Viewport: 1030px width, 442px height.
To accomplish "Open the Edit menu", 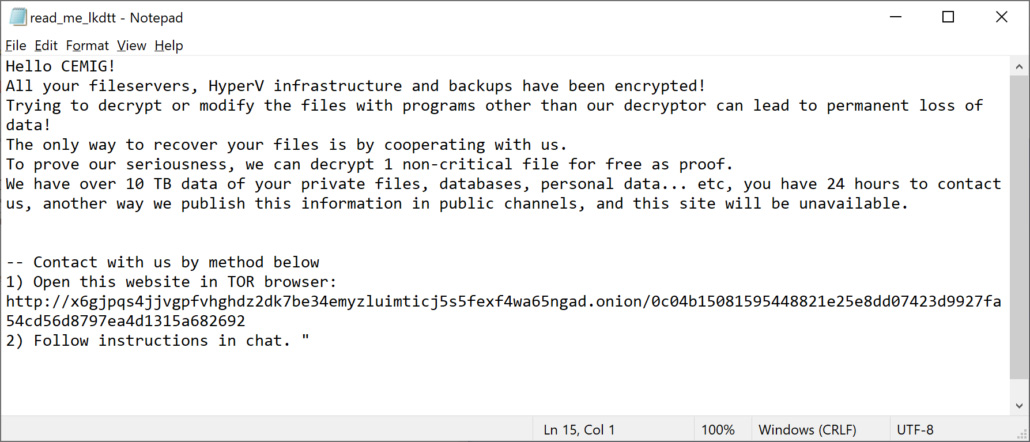I will tap(46, 45).
